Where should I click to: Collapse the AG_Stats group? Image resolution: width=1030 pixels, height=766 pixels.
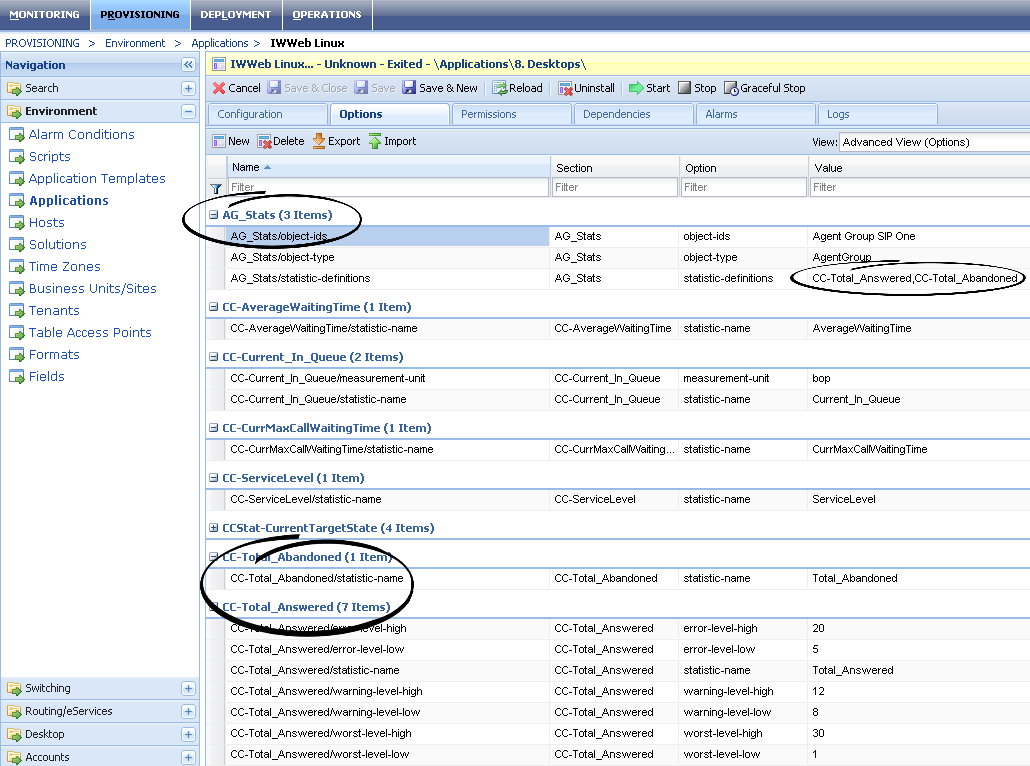(213, 215)
